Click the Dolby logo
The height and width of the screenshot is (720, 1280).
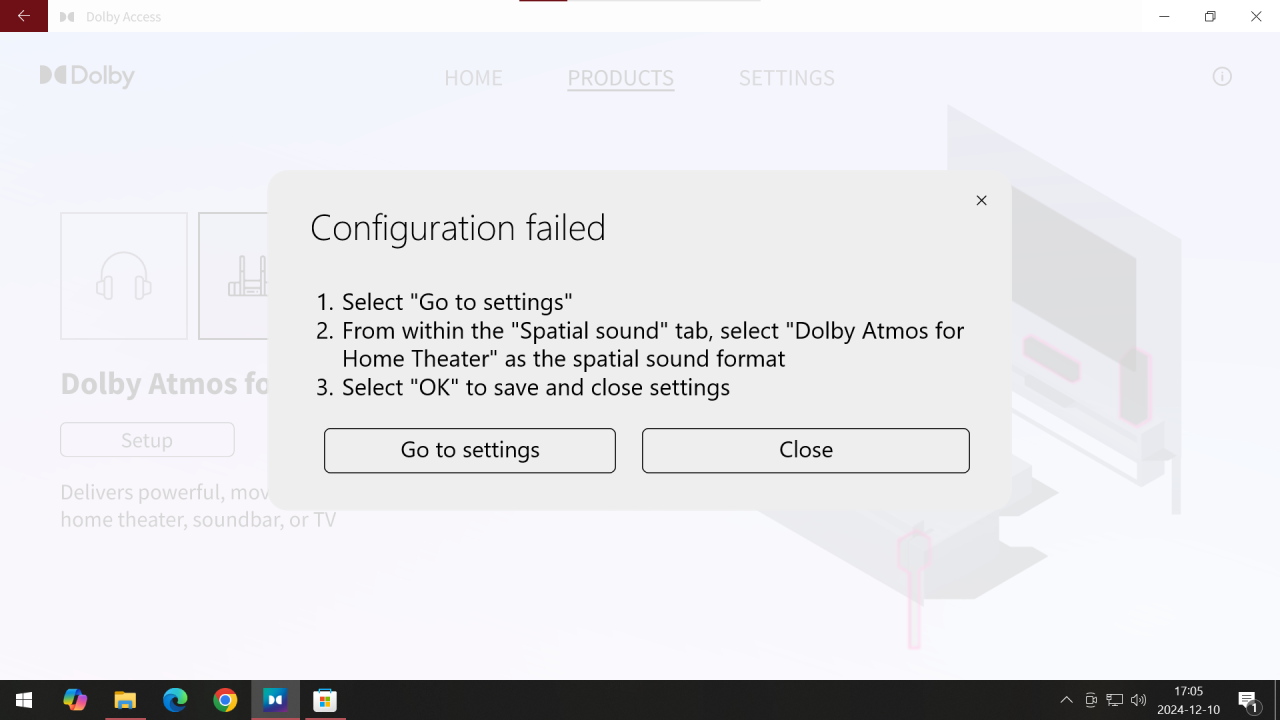pyautogui.click(x=87, y=76)
